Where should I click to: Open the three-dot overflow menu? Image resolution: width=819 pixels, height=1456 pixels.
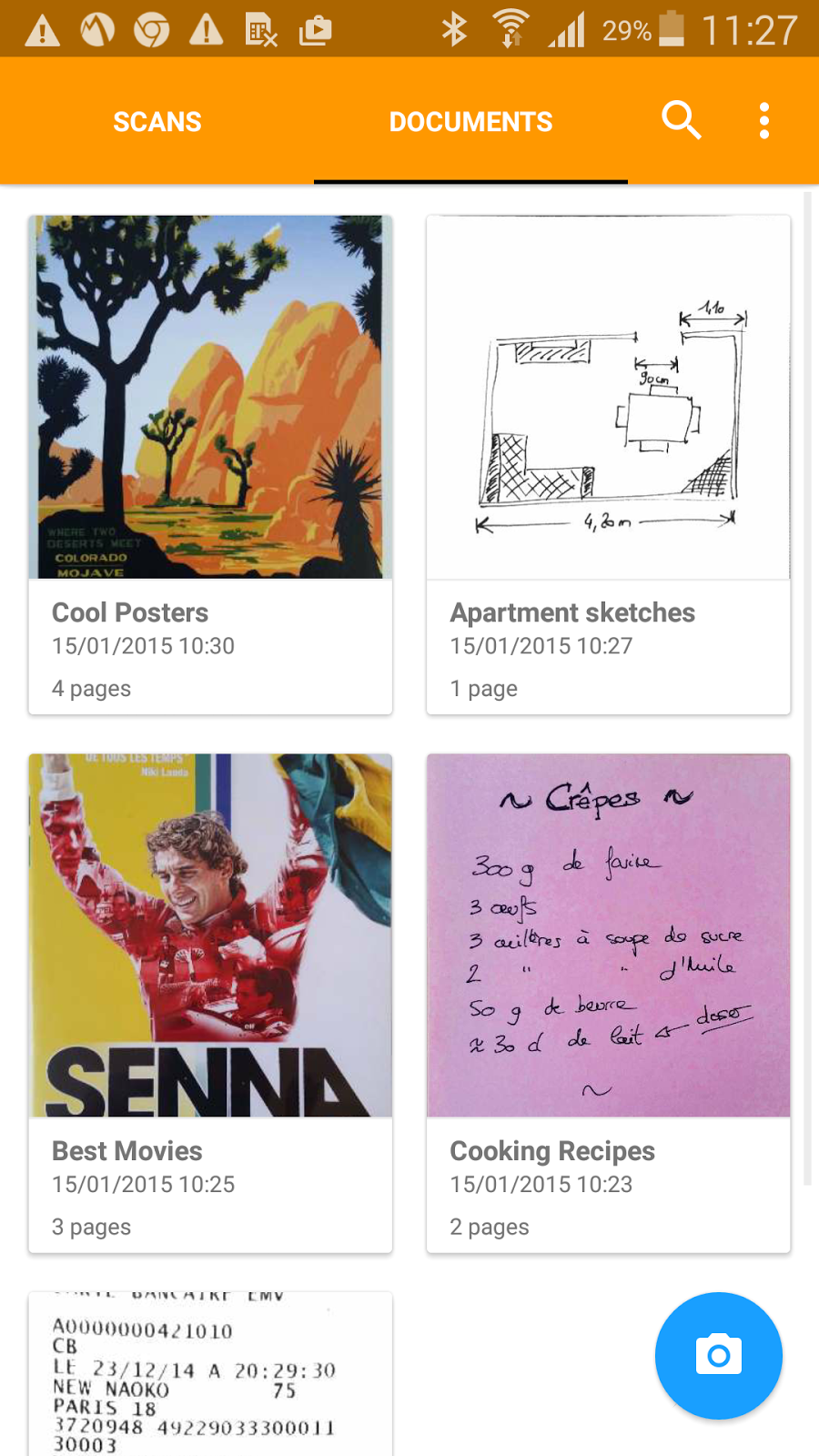[764, 120]
